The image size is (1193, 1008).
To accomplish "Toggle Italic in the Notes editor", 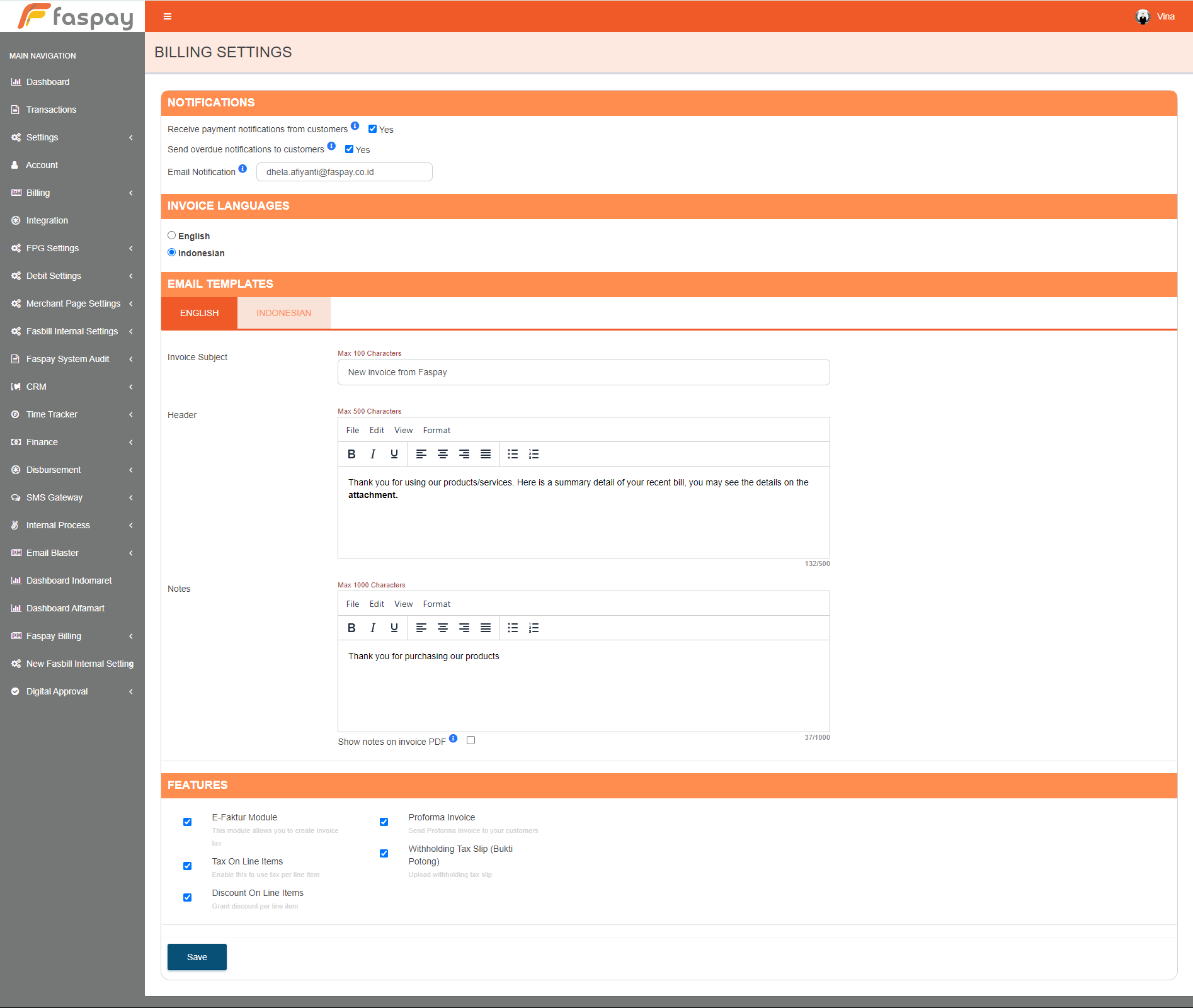I will [373, 628].
